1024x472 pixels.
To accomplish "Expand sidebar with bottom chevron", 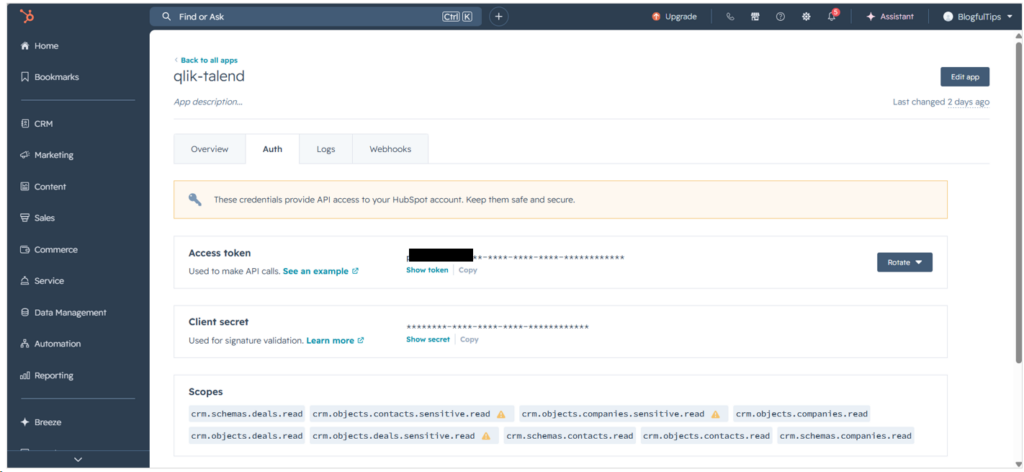I will [x=78, y=460].
